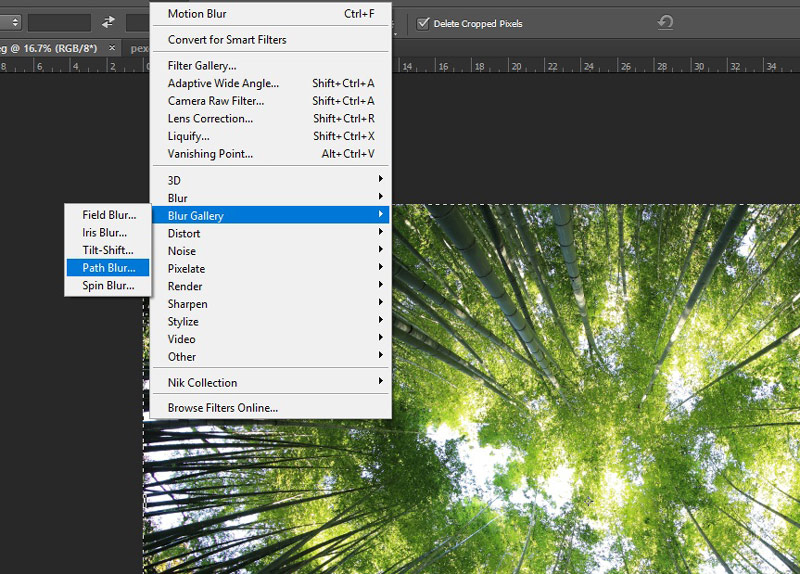Open the Liquify filter
Screen dimensions: 800x574
tap(189, 136)
